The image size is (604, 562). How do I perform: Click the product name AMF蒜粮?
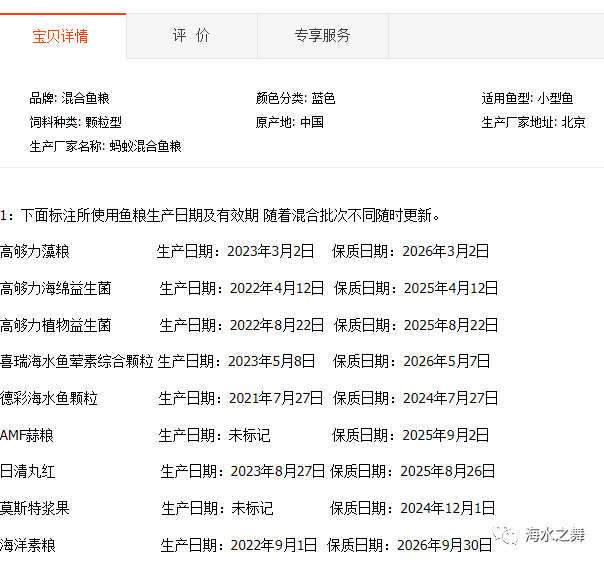(27, 435)
